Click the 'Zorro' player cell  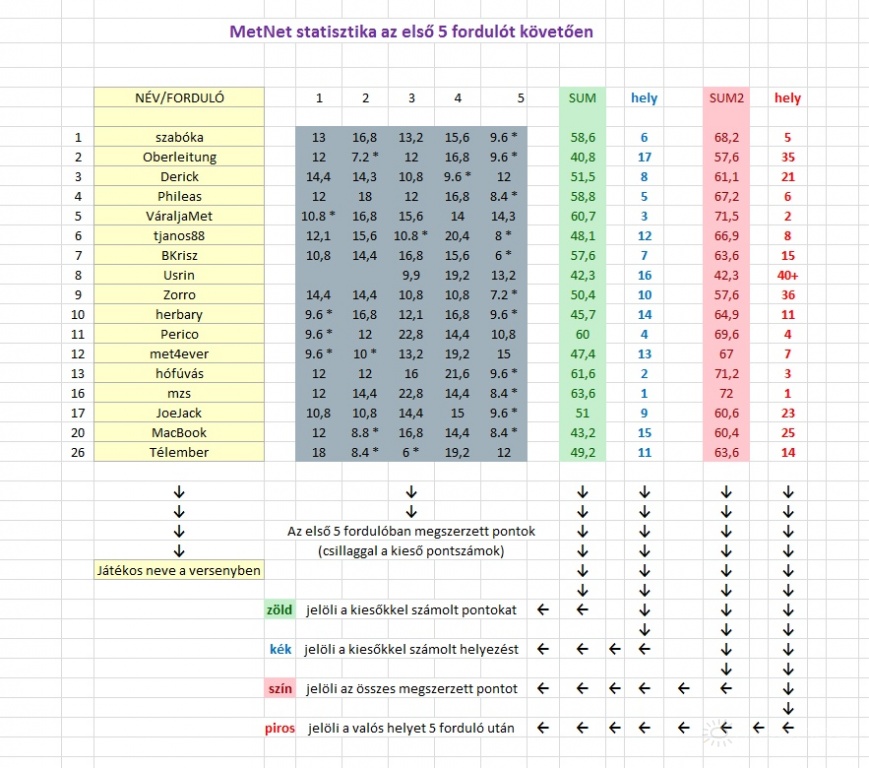click(x=179, y=295)
